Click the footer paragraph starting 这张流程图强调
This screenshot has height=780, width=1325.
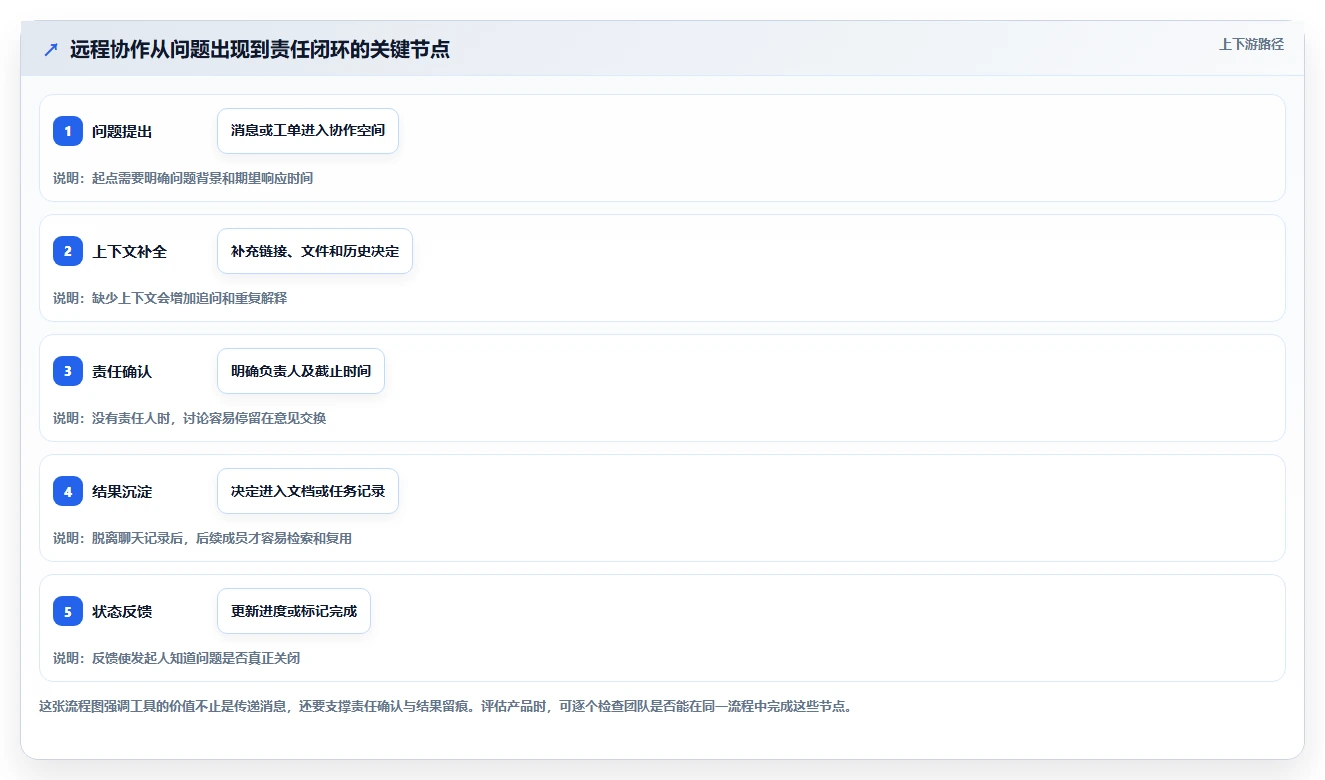pos(445,706)
